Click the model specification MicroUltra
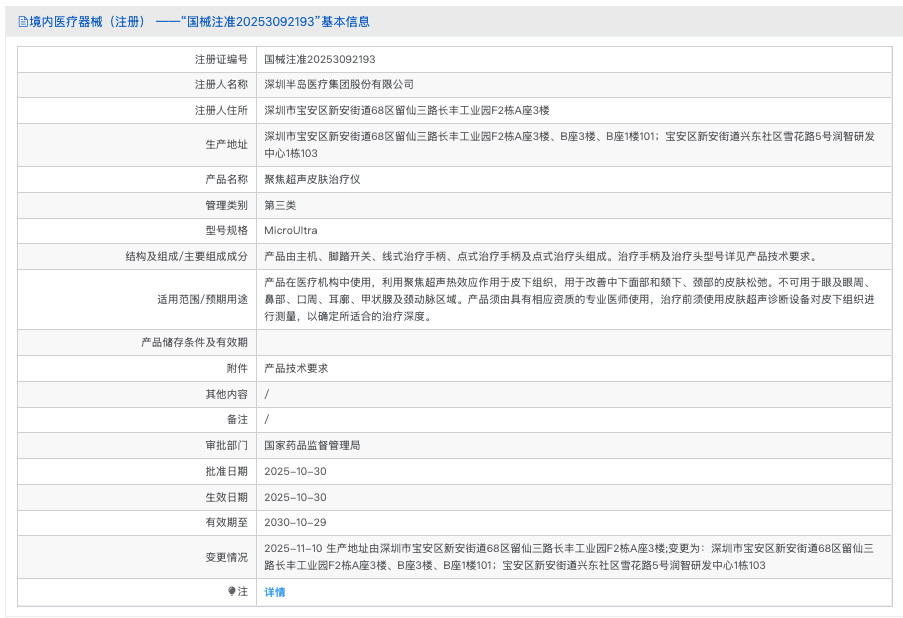 [290, 230]
